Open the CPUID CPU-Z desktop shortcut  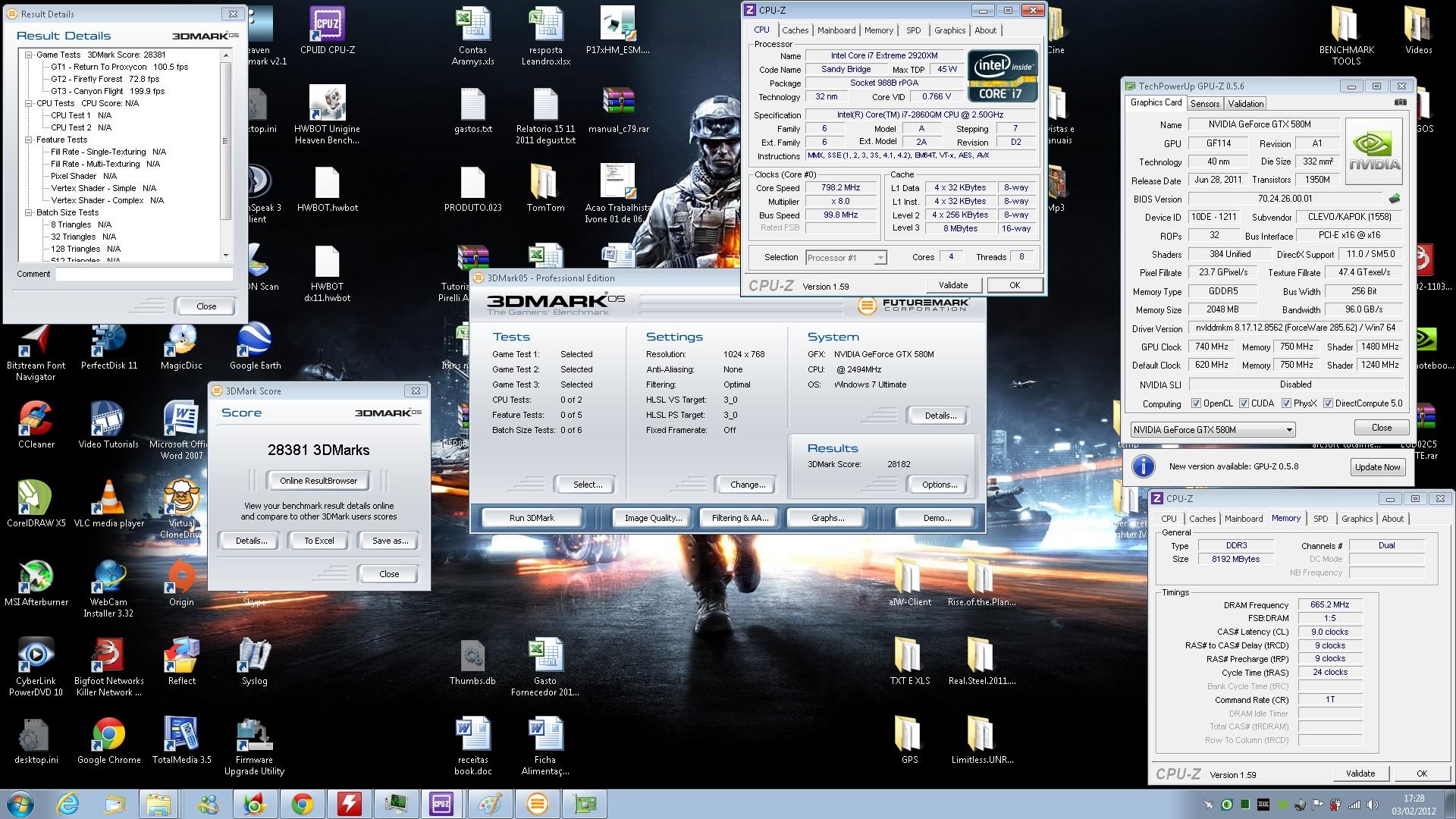328,30
